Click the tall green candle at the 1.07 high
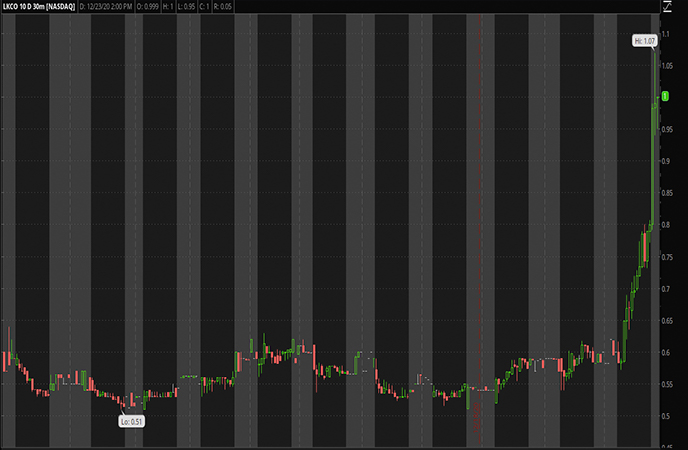Screen dimensions: 688x450 click(653, 90)
